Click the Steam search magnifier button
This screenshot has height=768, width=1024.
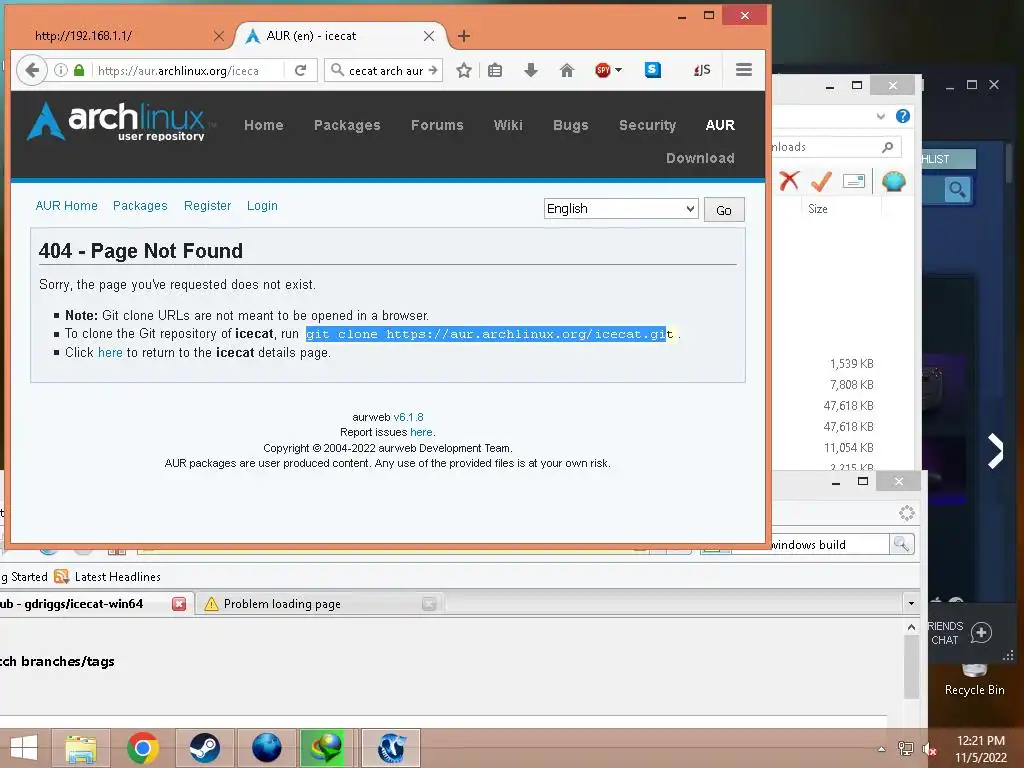point(957,190)
